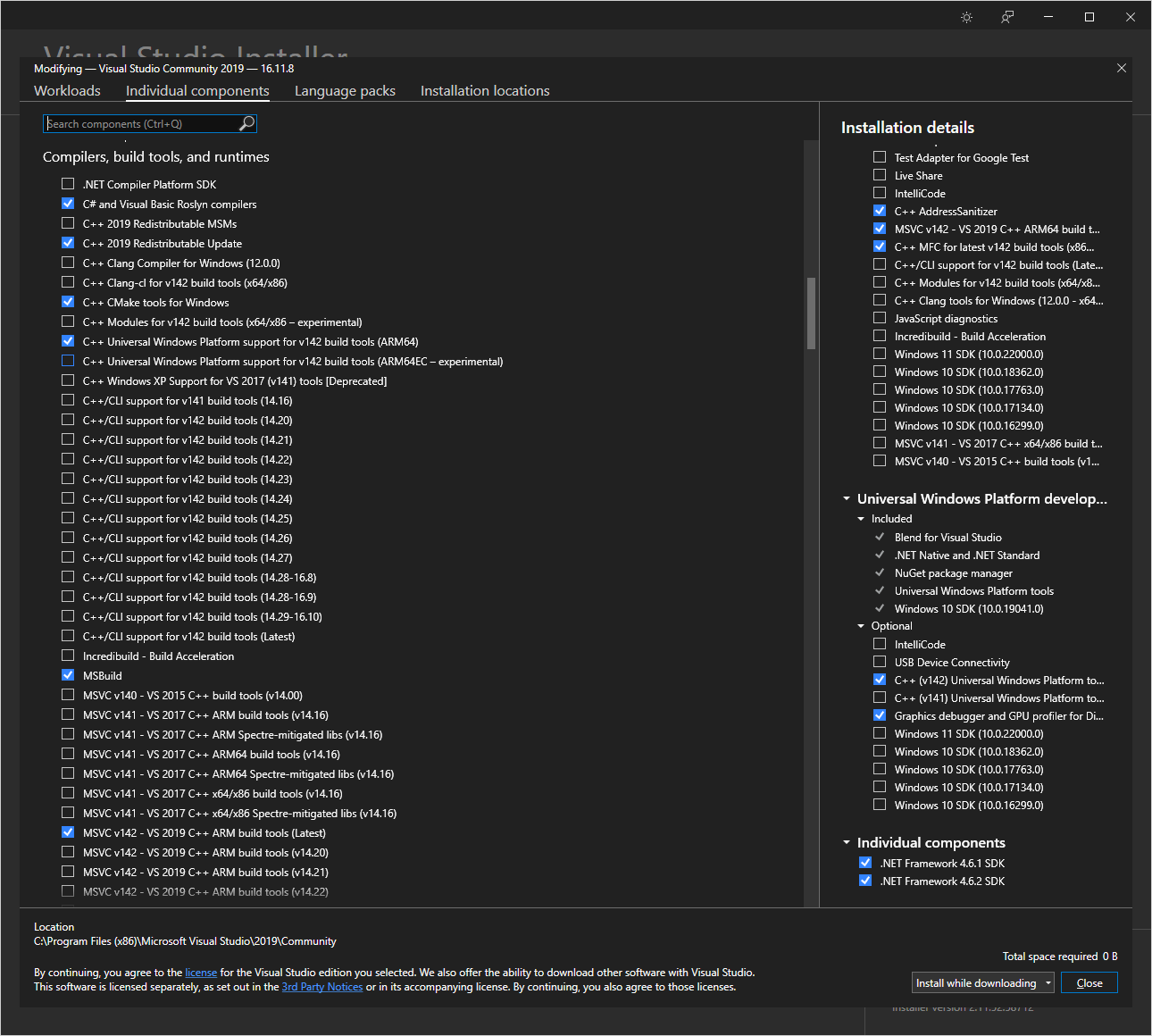Collapse the Optional group under UWP
The width and height of the screenshot is (1152, 1036).
point(861,626)
